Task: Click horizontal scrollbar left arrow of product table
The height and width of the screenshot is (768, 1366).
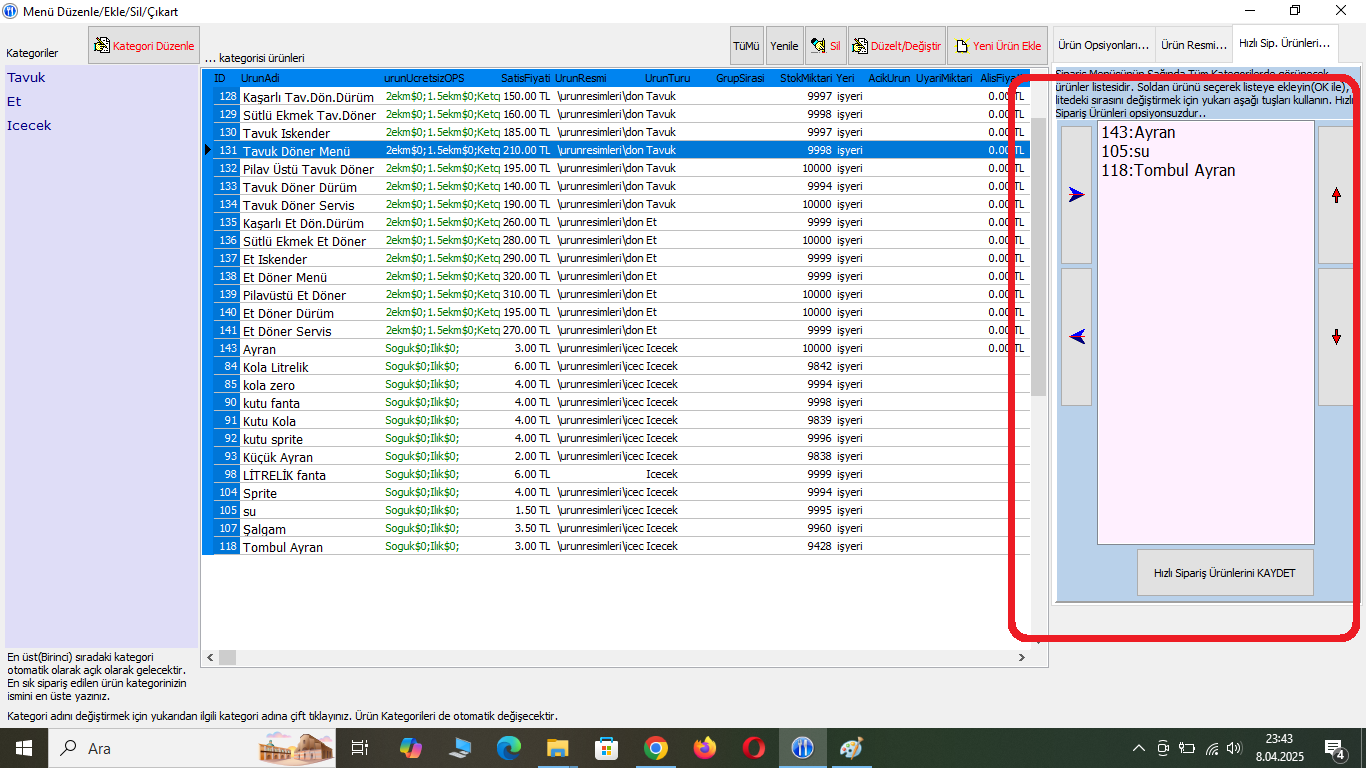Action: (x=210, y=658)
